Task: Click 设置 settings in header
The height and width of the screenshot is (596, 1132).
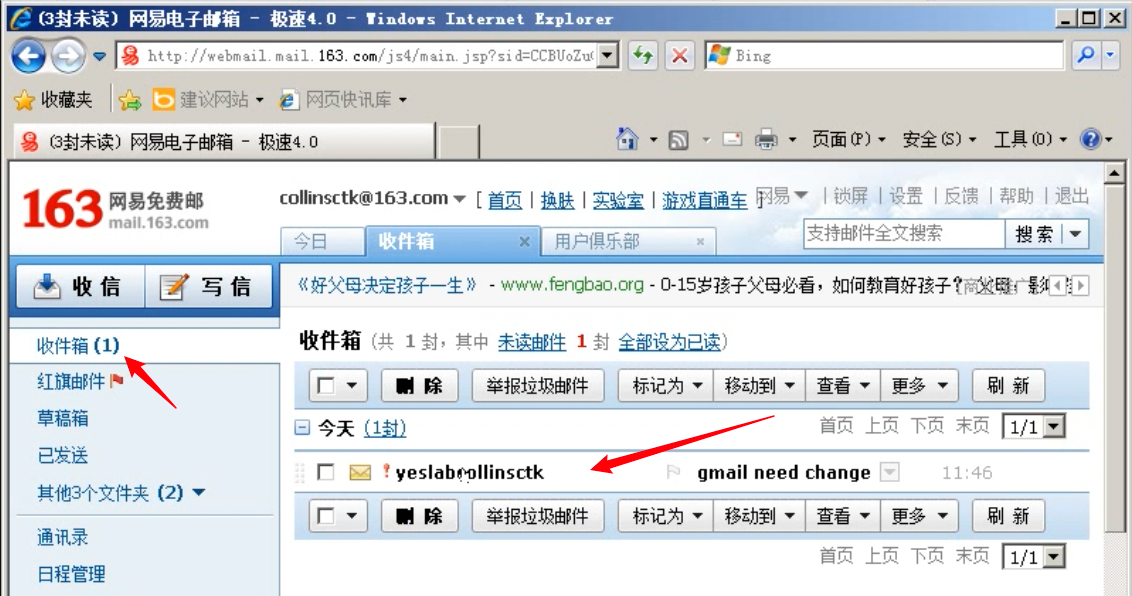Action: [x=906, y=196]
